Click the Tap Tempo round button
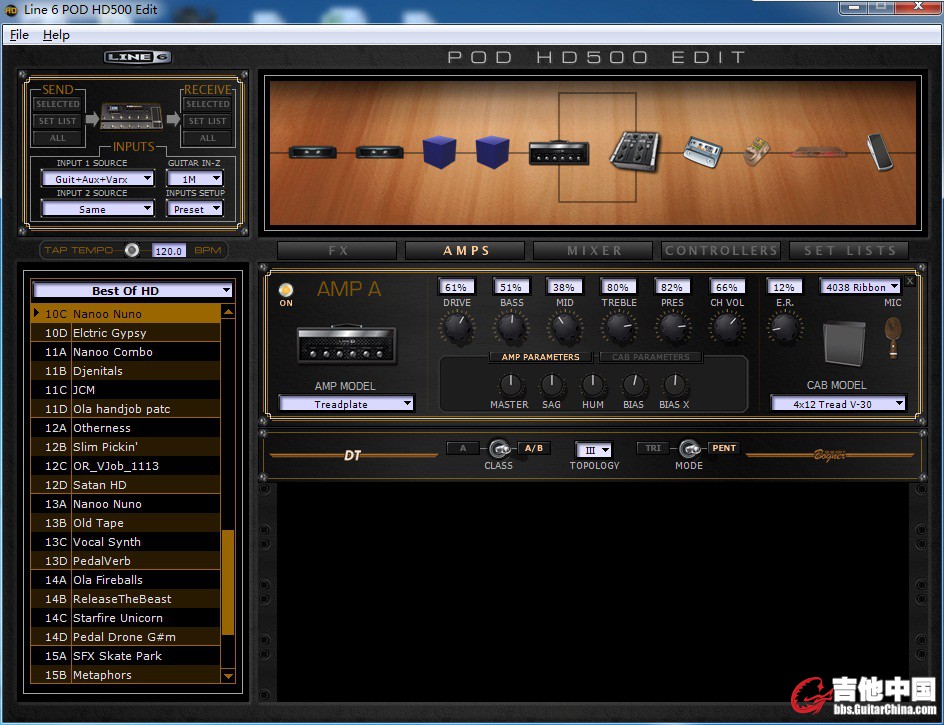This screenshot has width=944, height=725. coord(131,250)
